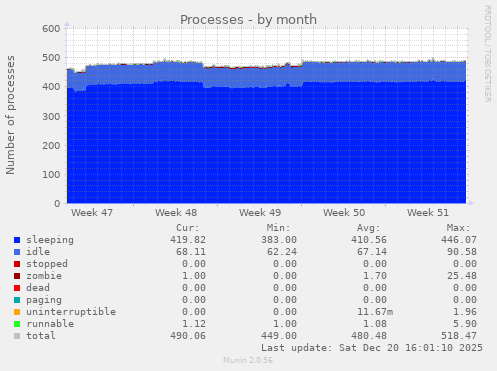Click the 'Week 47' axis label
Viewport: 497px width, 371px height.
point(92,213)
